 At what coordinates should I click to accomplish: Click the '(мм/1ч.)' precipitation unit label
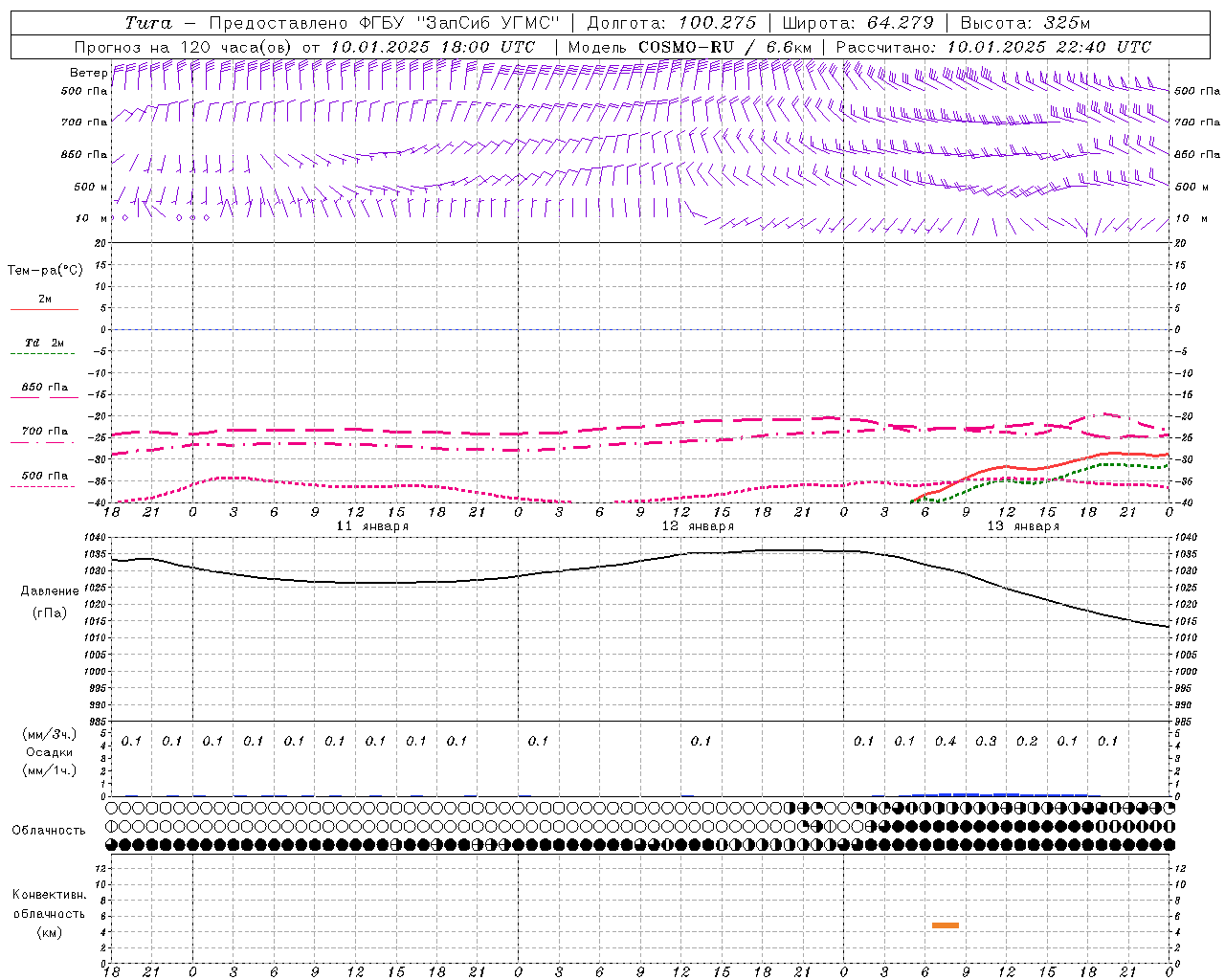coord(49,770)
